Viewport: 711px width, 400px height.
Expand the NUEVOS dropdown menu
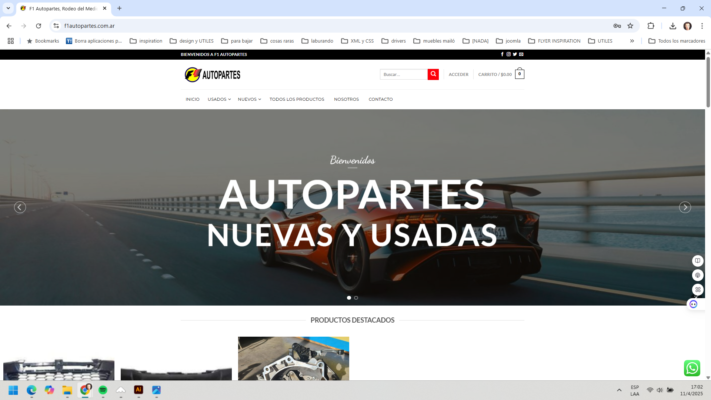coord(249,99)
